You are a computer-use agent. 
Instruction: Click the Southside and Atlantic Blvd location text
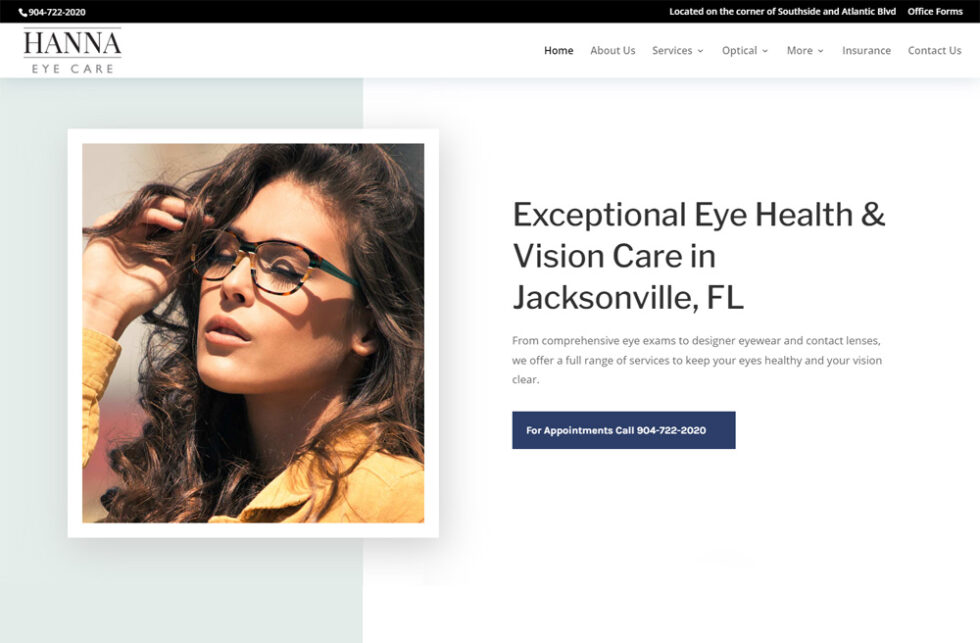(783, 11)
